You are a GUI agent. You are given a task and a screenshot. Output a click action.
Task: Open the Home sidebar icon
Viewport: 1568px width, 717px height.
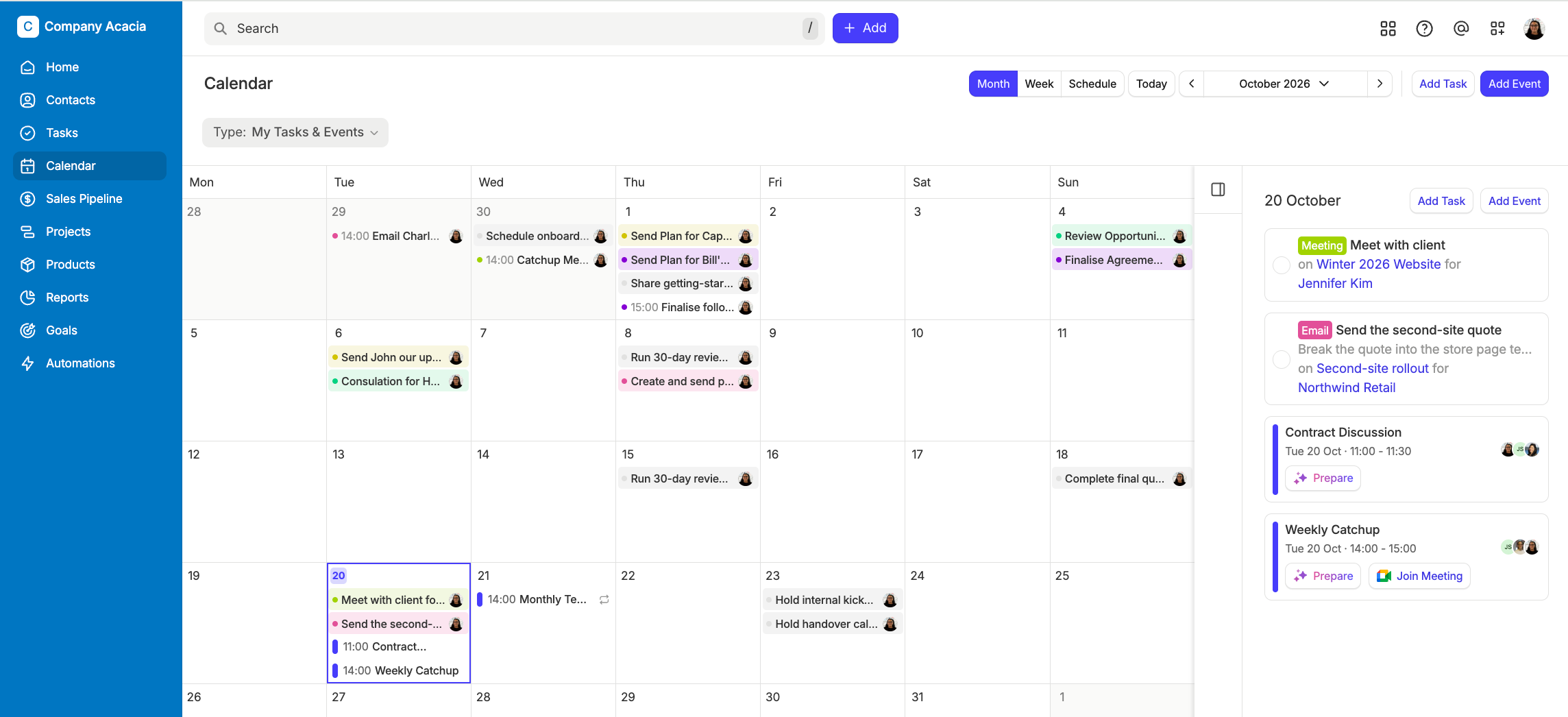pyautogui.click(x=27, y=67)
